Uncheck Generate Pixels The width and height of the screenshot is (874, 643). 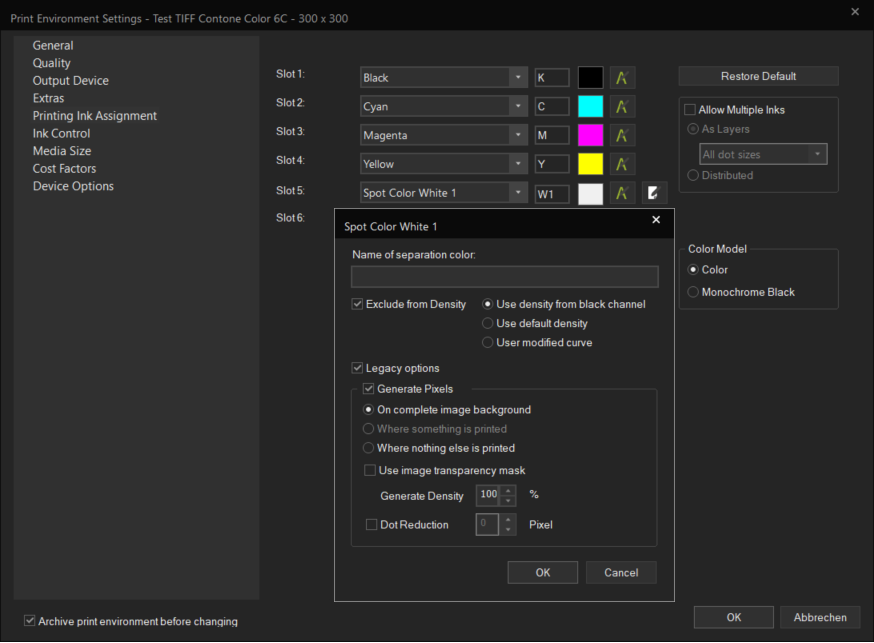pos(368,389)
